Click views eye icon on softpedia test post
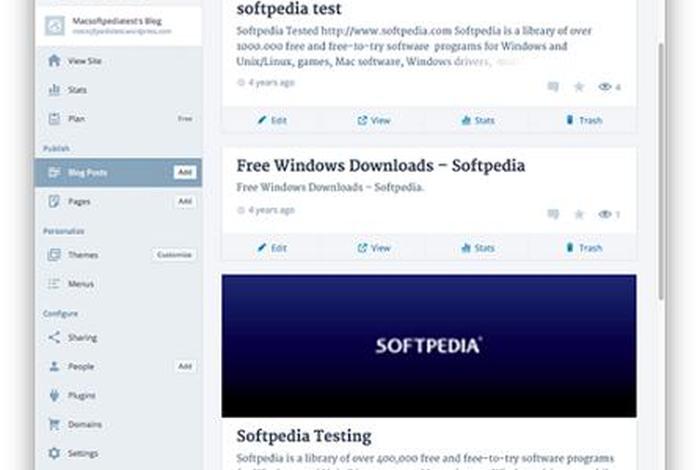The width and height of the screenshot is (700, 470). pyautogui.click(x=604, y=87)
